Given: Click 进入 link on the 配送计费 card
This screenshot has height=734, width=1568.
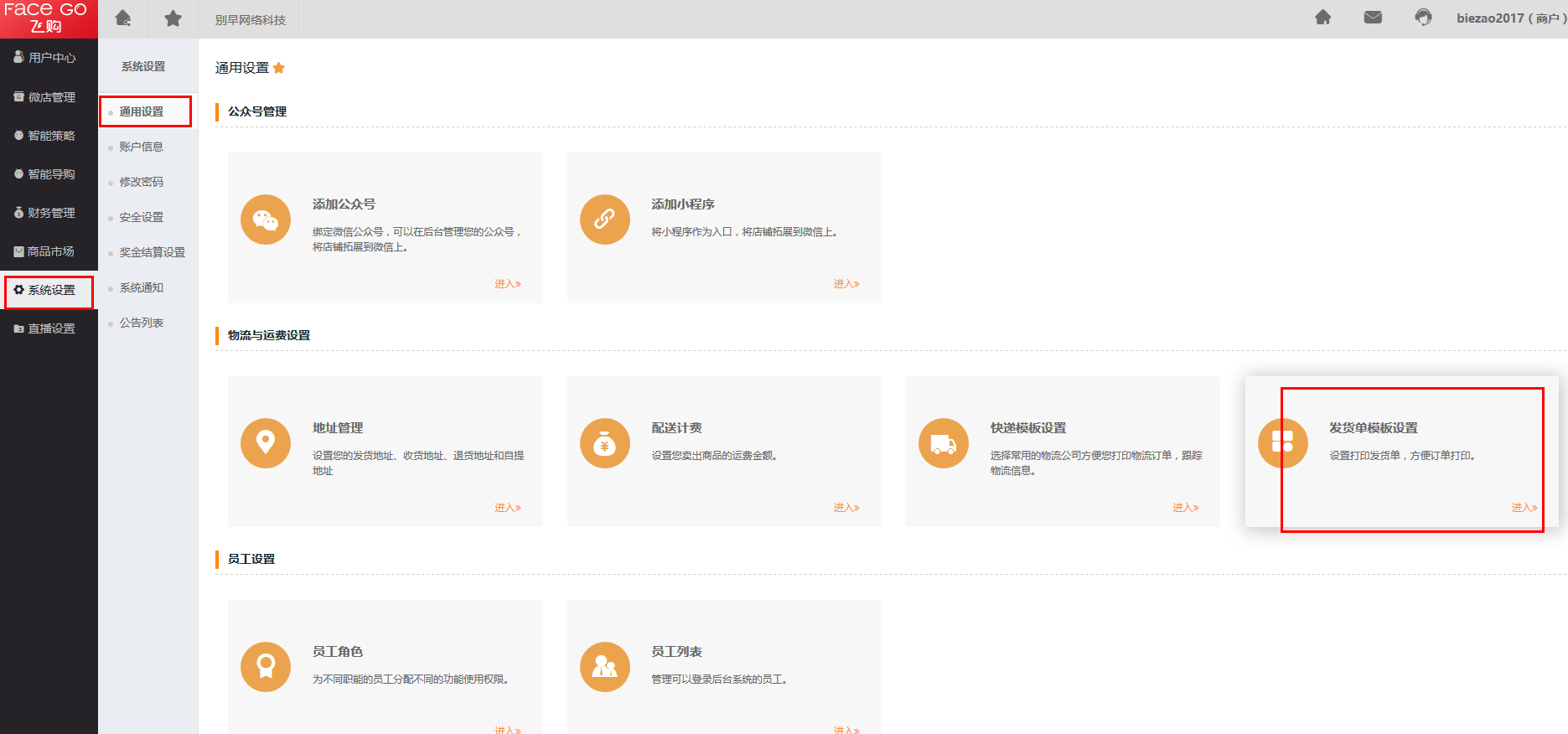Looking at the screenshot, I should pyautogui.click(x=846, y=508).
